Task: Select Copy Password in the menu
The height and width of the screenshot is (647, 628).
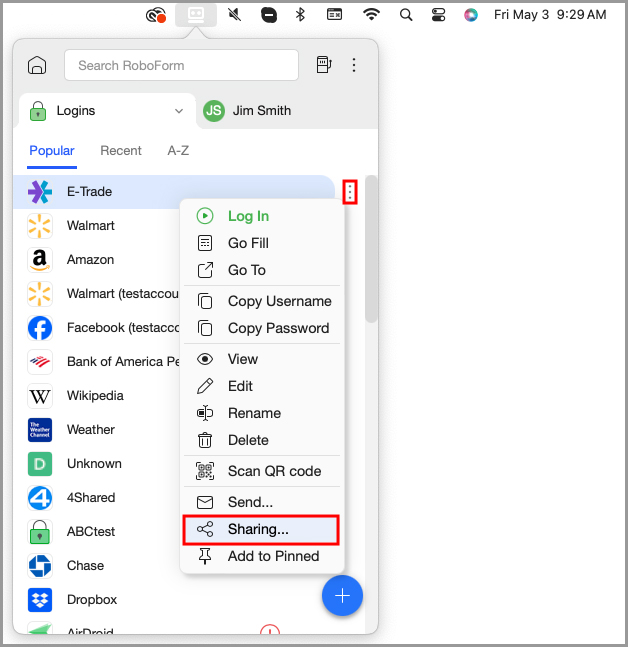Action: (x=262, y=328)
